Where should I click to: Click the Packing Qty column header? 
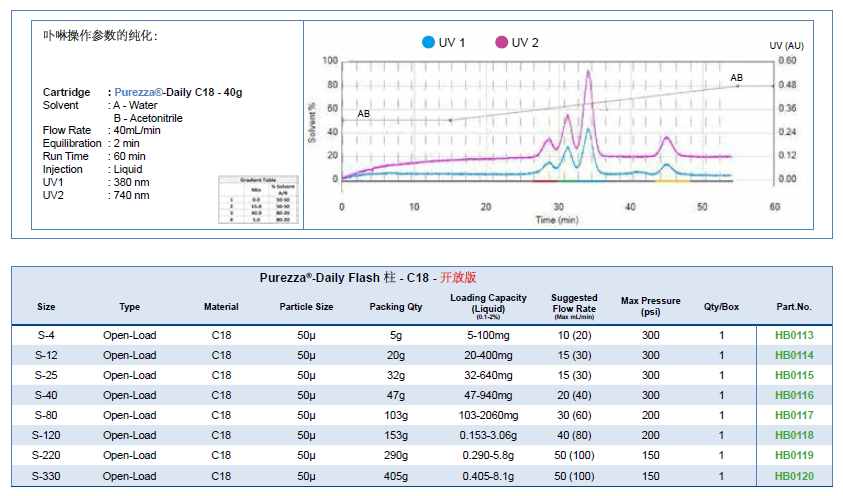pos(396,307)
